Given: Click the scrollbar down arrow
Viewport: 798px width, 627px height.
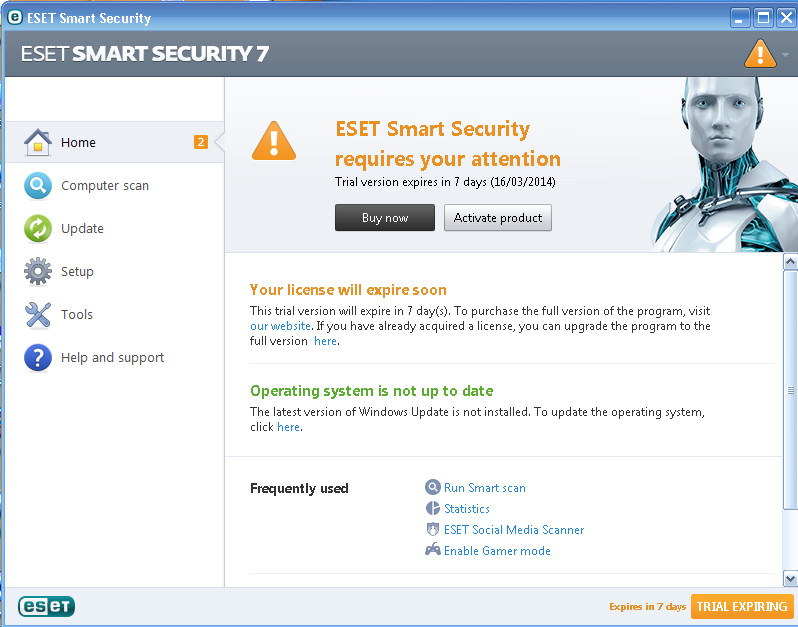Looking at the screenshot, I should pyautogui.click(x=790, y=579).
